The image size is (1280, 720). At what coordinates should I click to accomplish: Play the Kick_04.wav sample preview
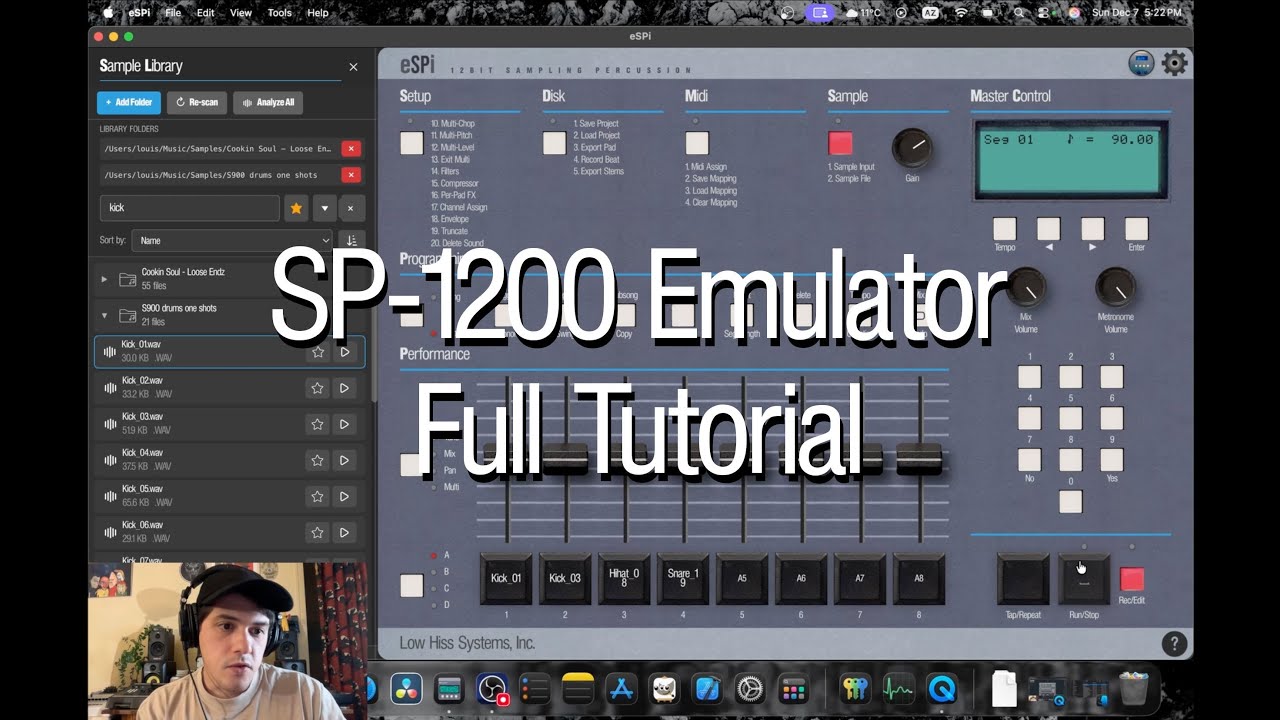coord(344,460)
